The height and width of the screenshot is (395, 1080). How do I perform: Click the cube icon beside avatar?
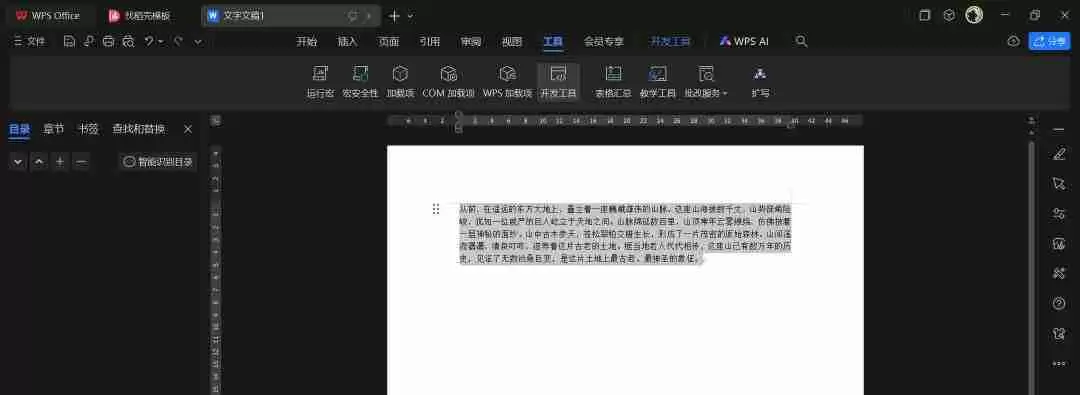(x=949, y=15)
